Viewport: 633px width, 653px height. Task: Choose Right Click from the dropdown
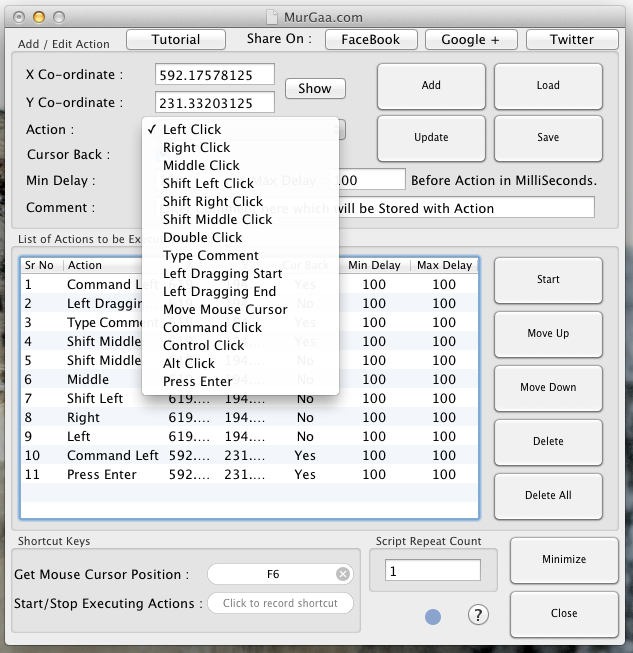240,147
